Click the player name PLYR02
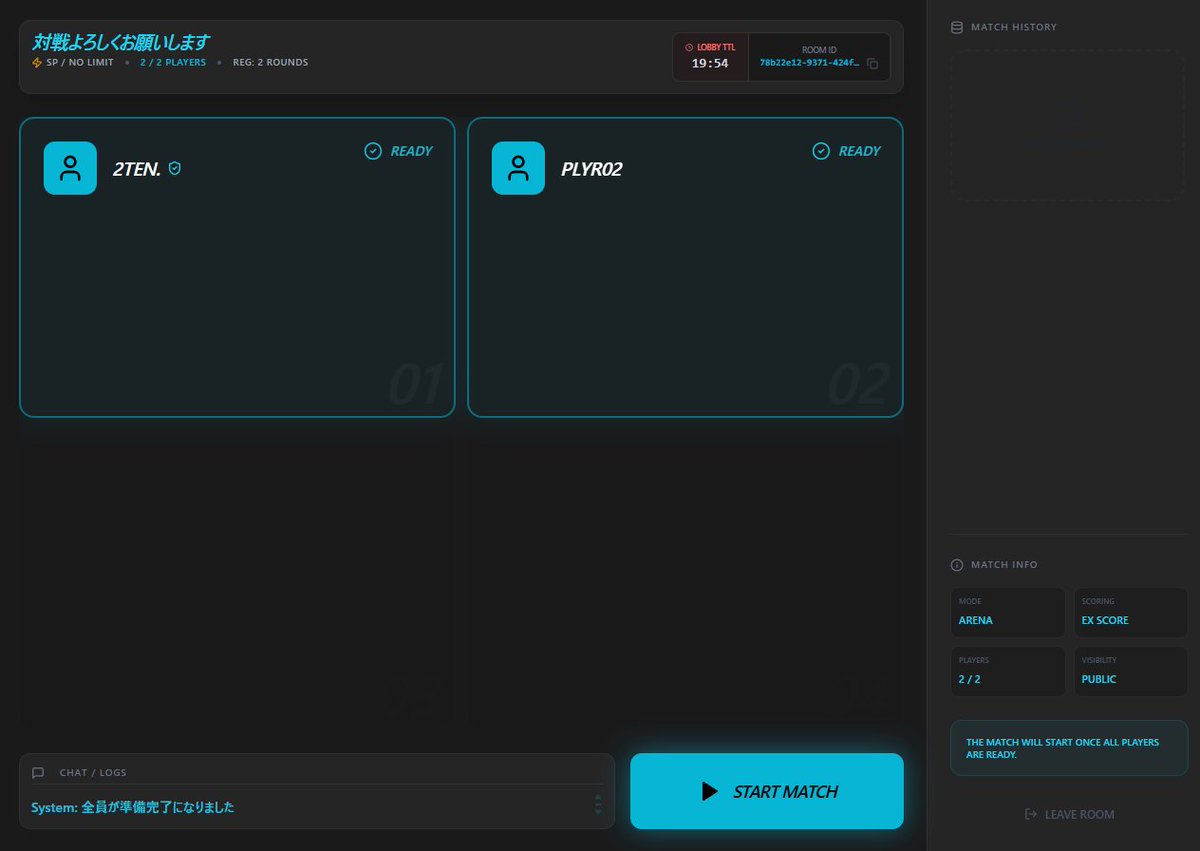The image size is (1200, 851). tap(591, 169)
